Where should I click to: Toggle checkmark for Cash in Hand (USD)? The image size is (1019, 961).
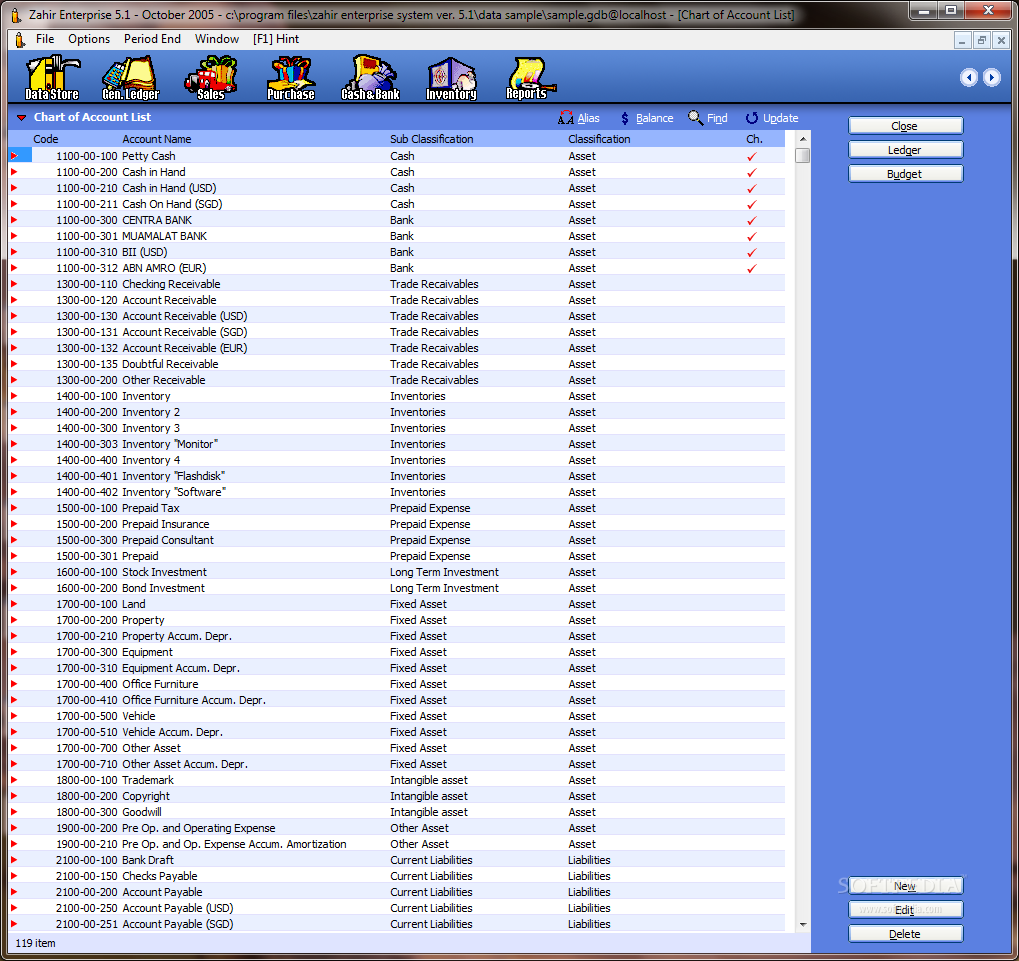pos(752,188)
